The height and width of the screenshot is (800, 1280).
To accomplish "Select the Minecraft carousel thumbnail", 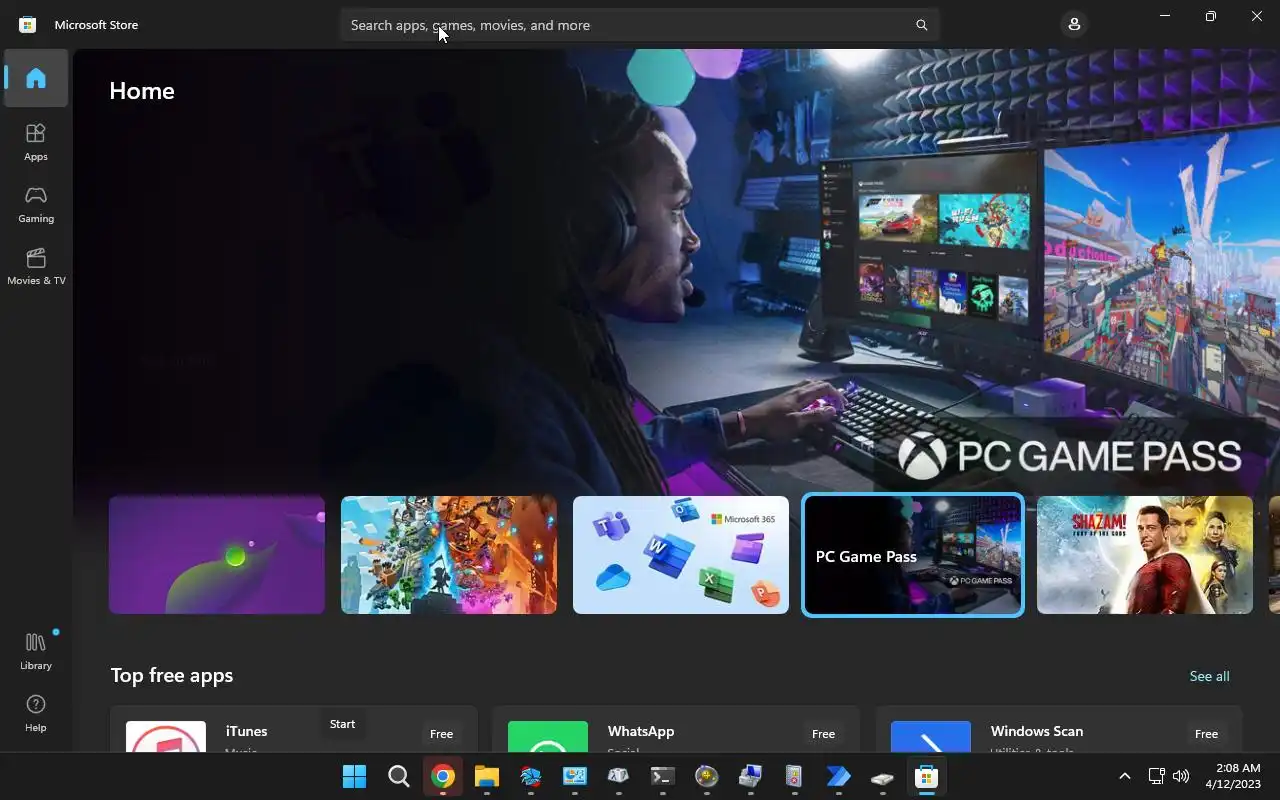I will click(x=449, y=555).
